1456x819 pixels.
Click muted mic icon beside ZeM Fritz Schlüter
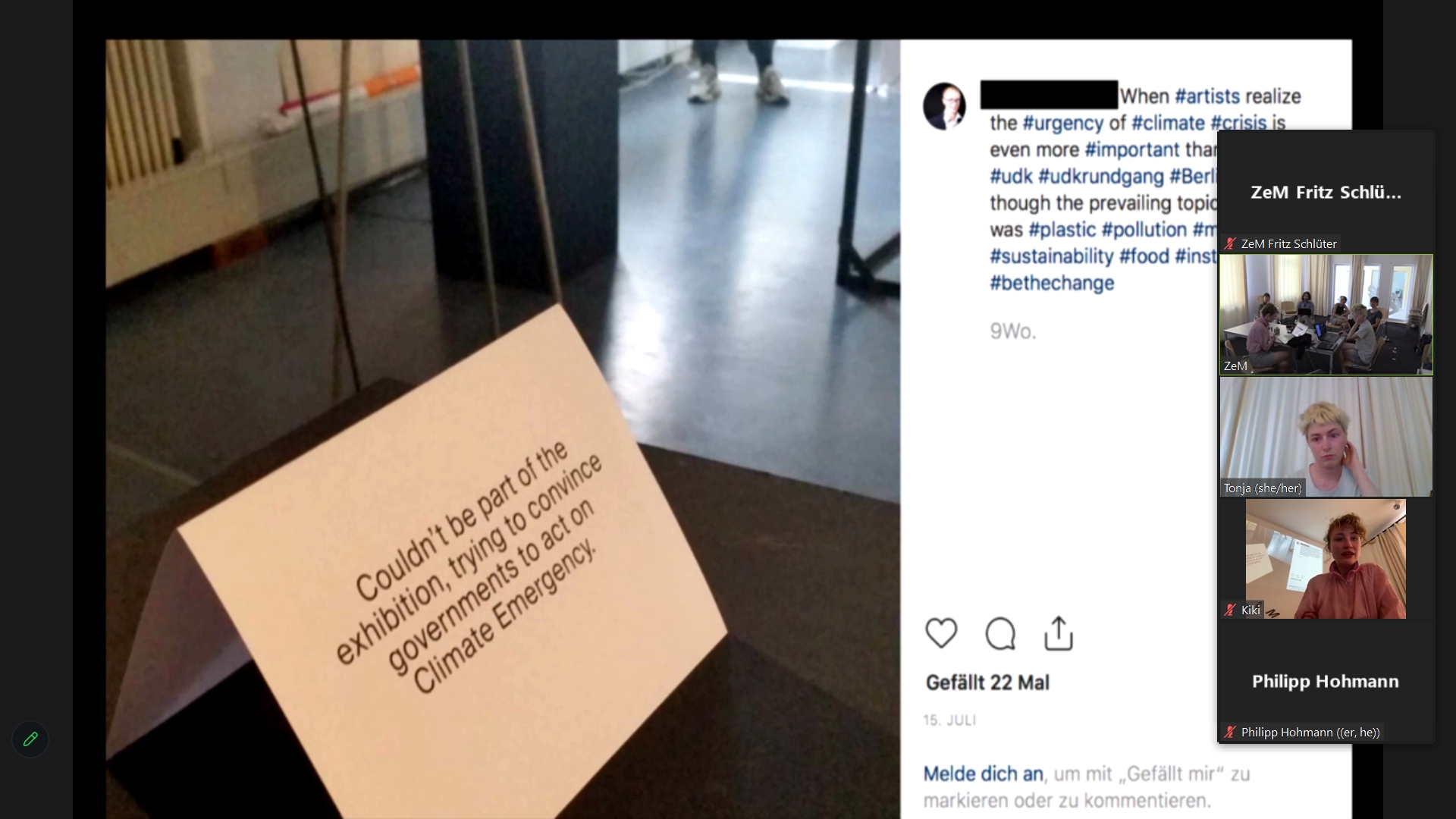pos(1230,243)
